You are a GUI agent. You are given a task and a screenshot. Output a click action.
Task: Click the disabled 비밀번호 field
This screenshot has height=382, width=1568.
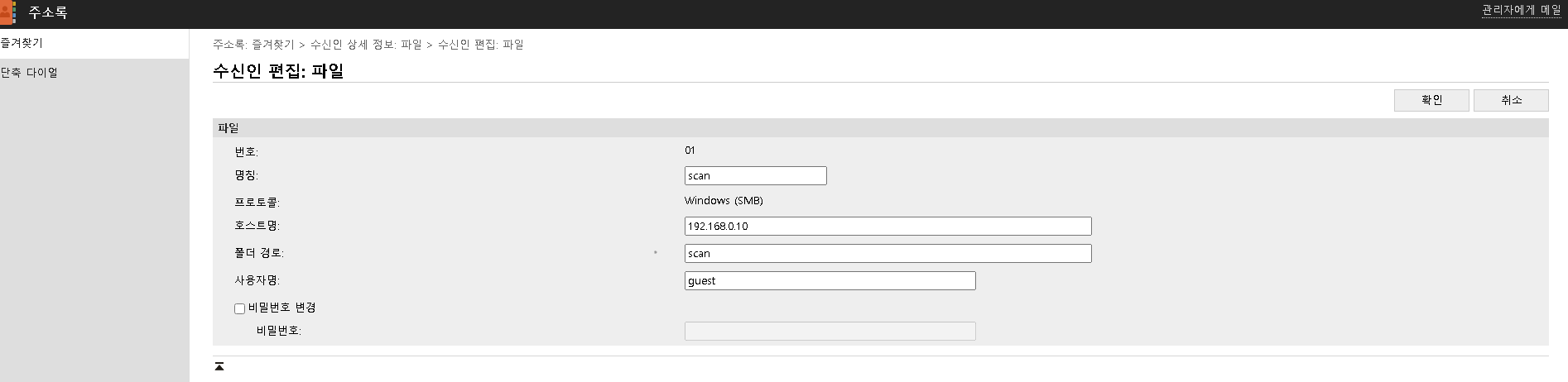tap(830, 331)
